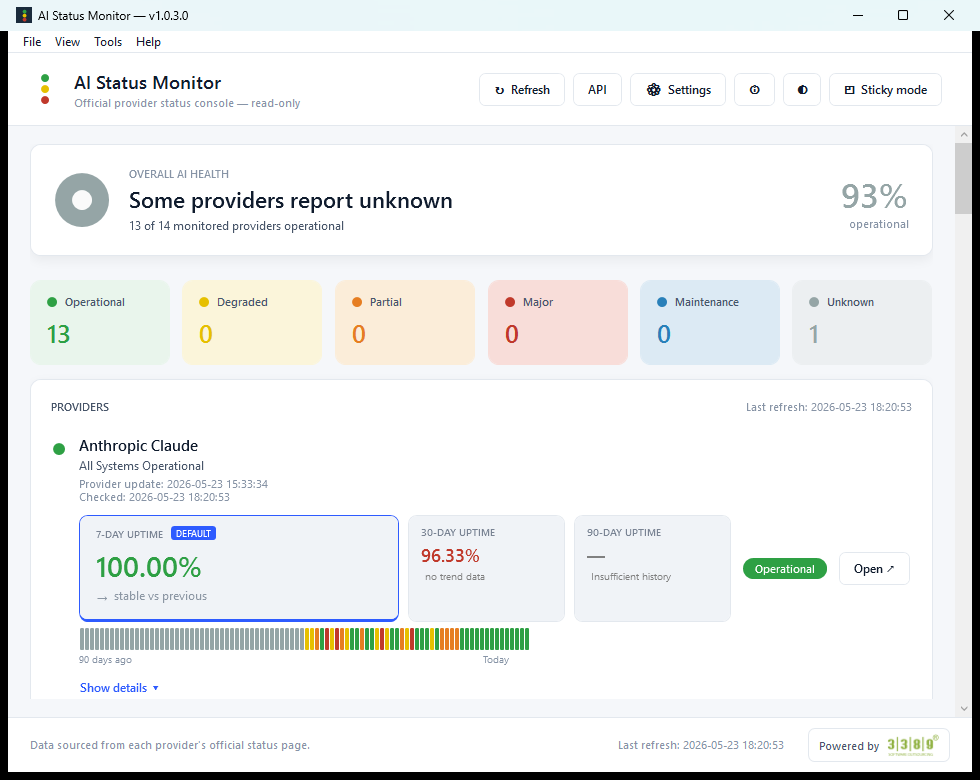Toggle the dark/light theme icon button
Viewport: 980px width, 780px height.
coord(802,90)
